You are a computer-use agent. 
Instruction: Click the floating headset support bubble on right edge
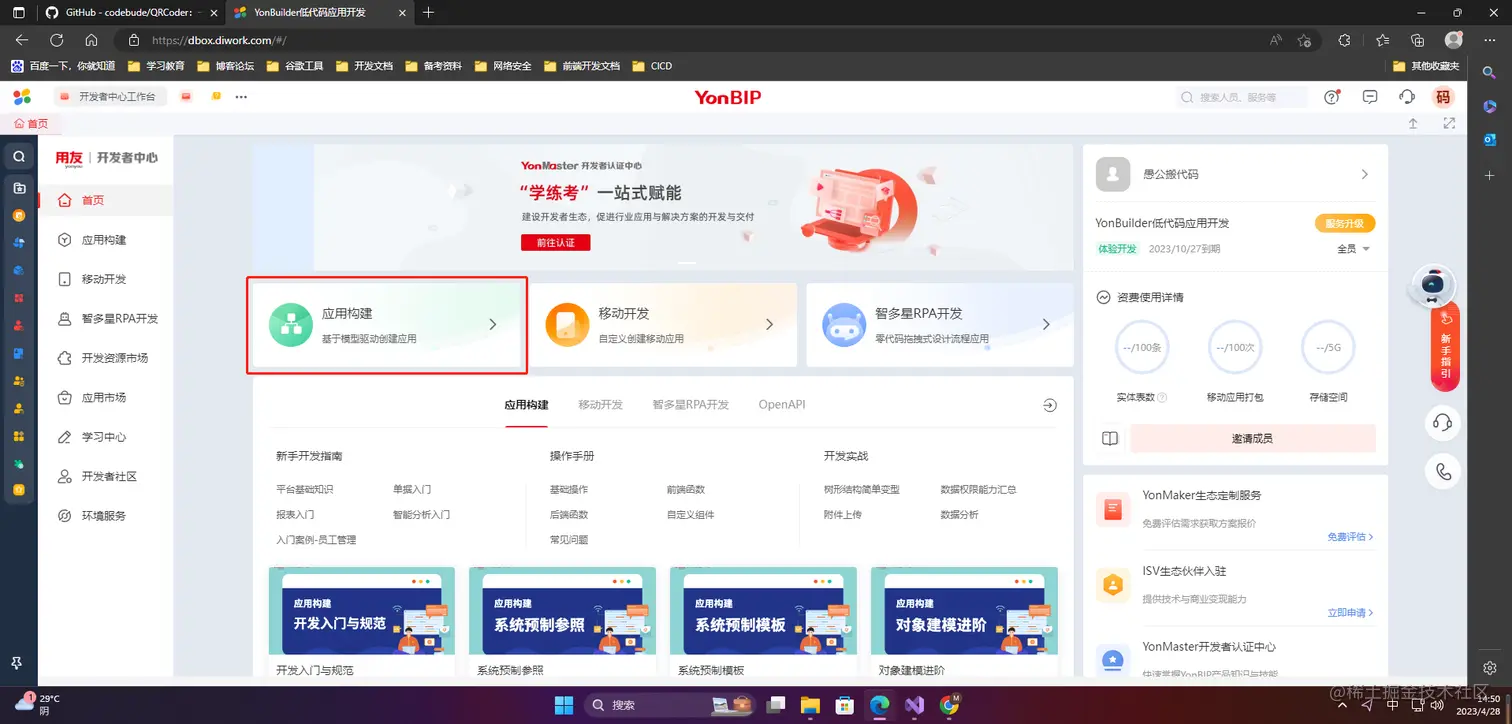pos(1443,422)
